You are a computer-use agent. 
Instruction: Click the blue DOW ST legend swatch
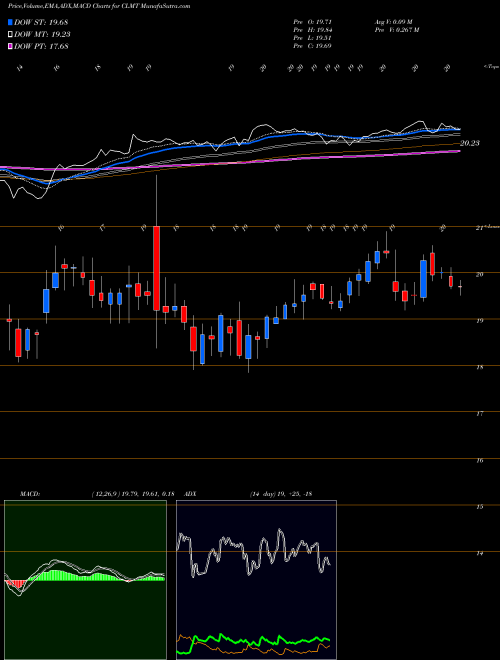coord(10,22)
